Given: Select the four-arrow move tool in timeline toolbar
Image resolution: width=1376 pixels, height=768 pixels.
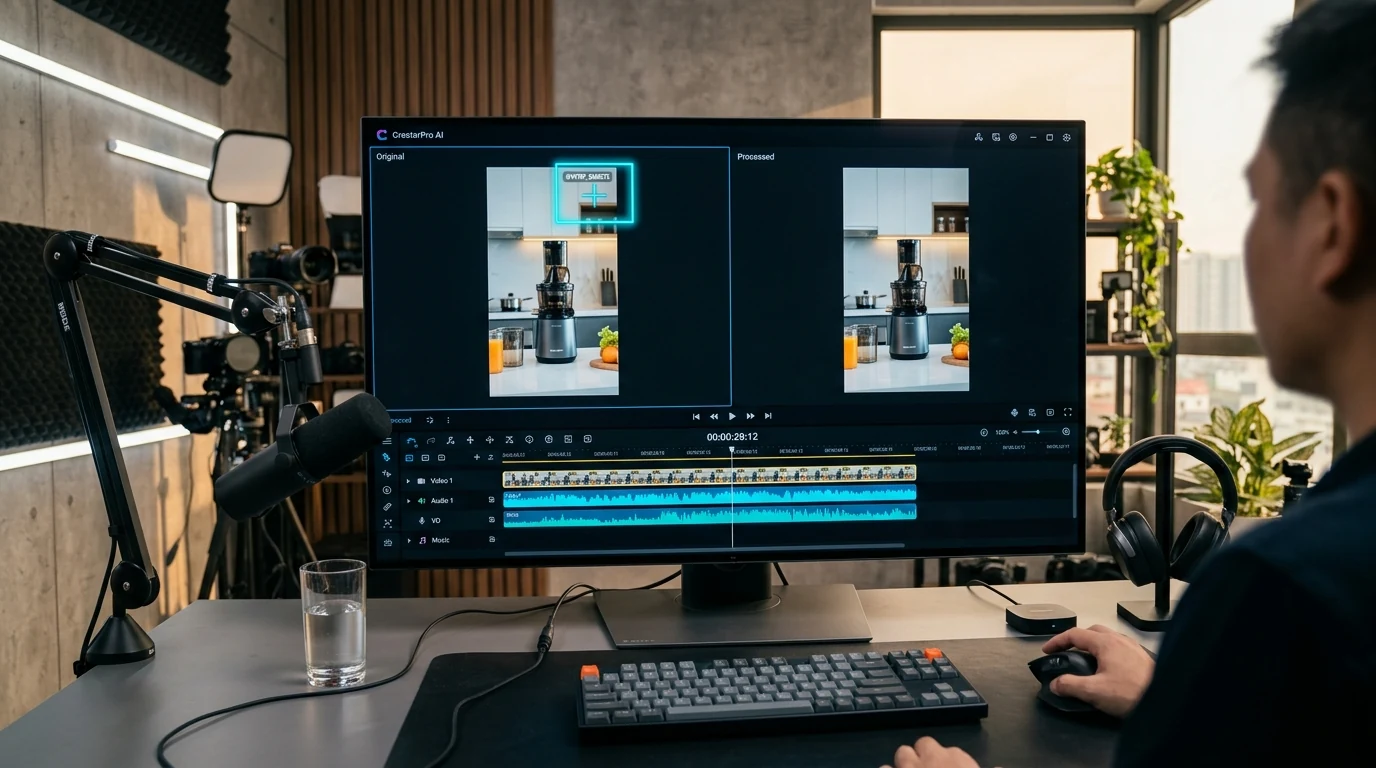Looking at the screenshot, I should click(470, 440).
